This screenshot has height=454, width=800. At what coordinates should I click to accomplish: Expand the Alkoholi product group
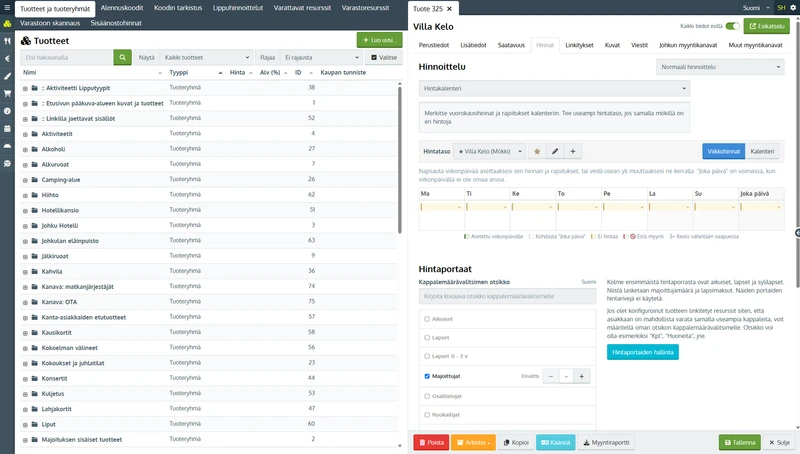[x=25, y=149]
